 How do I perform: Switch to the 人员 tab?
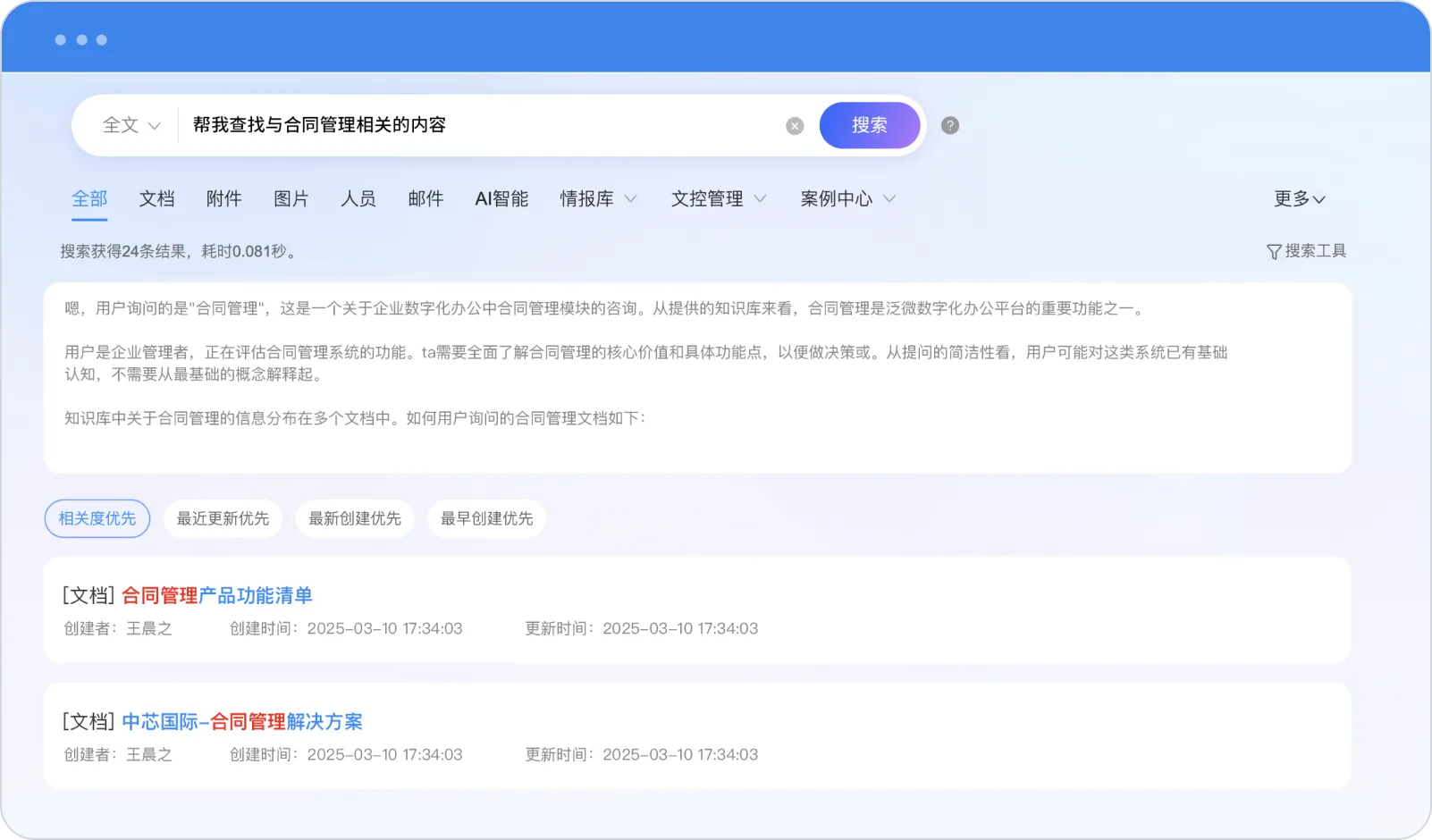click(x=358, y=198)
